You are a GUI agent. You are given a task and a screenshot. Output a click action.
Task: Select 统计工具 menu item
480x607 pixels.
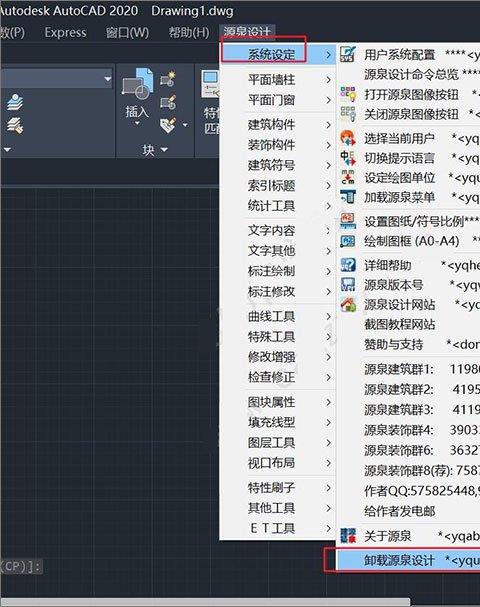click(278, 206)
